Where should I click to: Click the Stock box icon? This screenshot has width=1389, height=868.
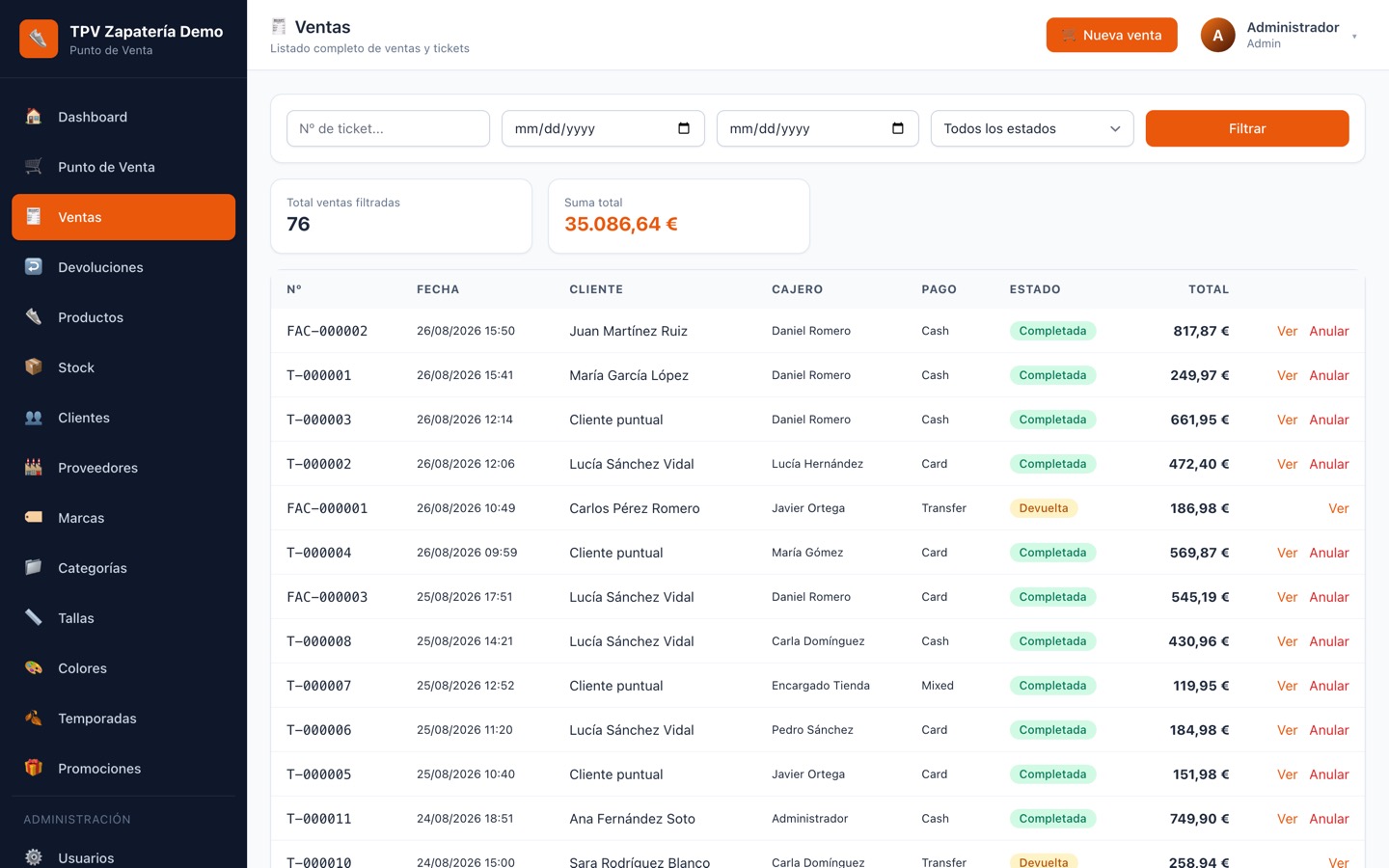[x=34, y=367]
